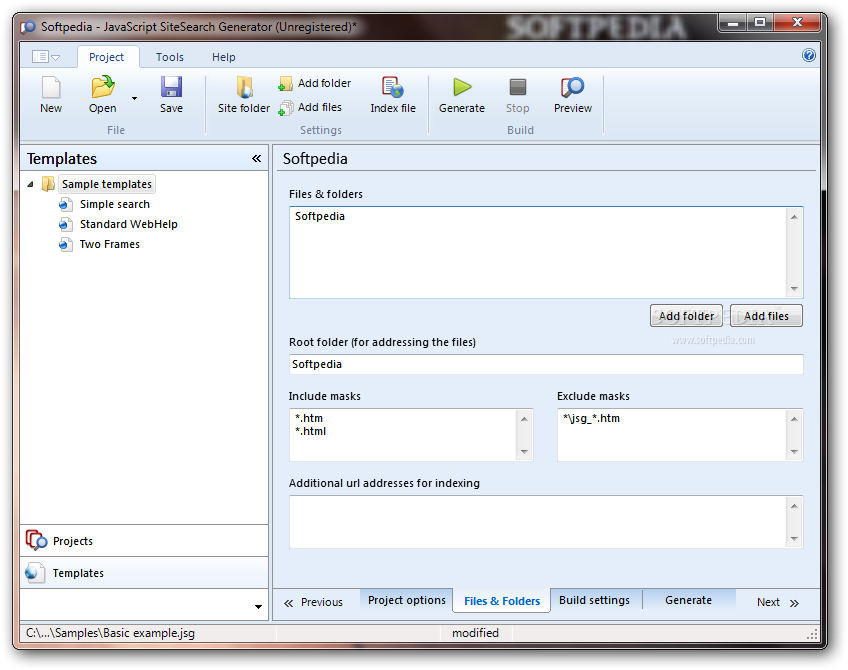Select the Simple search template
The image size is (848, 670).
tap(115, 204)
